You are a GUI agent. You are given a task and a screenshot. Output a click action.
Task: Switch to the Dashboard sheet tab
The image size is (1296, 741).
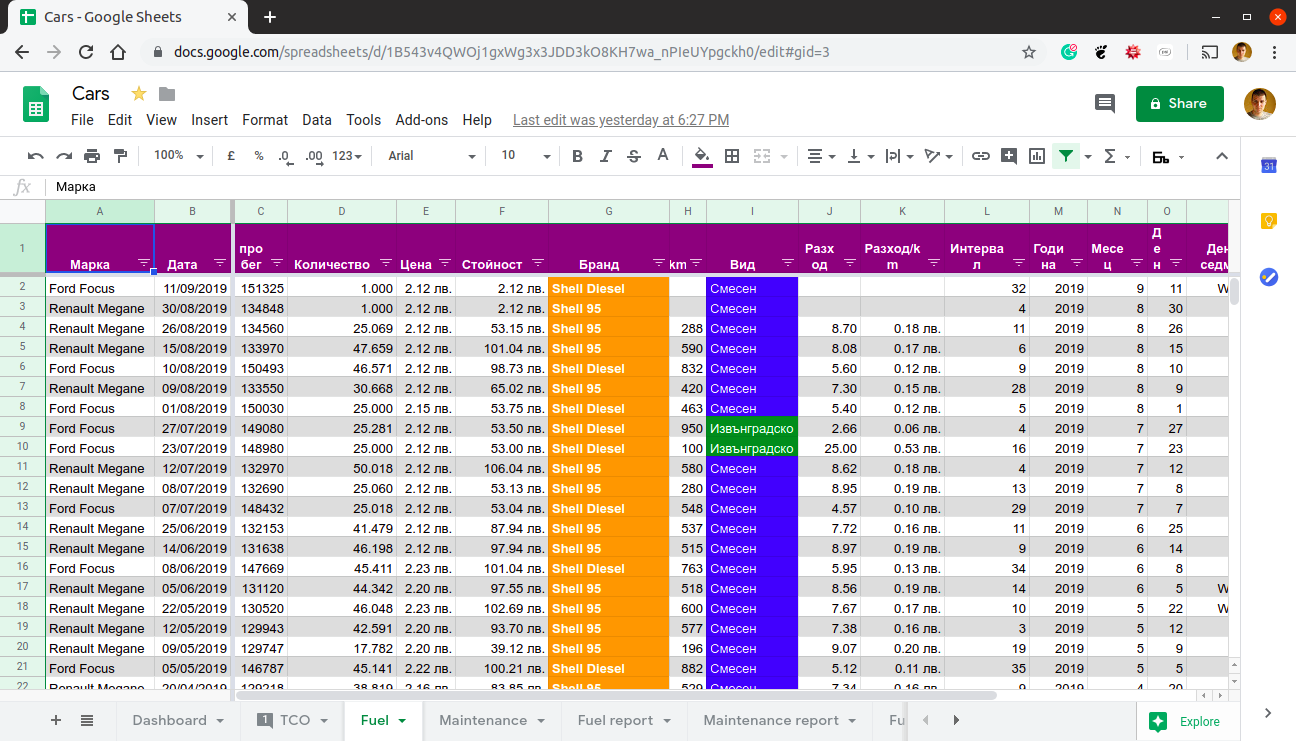pos(176,720)
